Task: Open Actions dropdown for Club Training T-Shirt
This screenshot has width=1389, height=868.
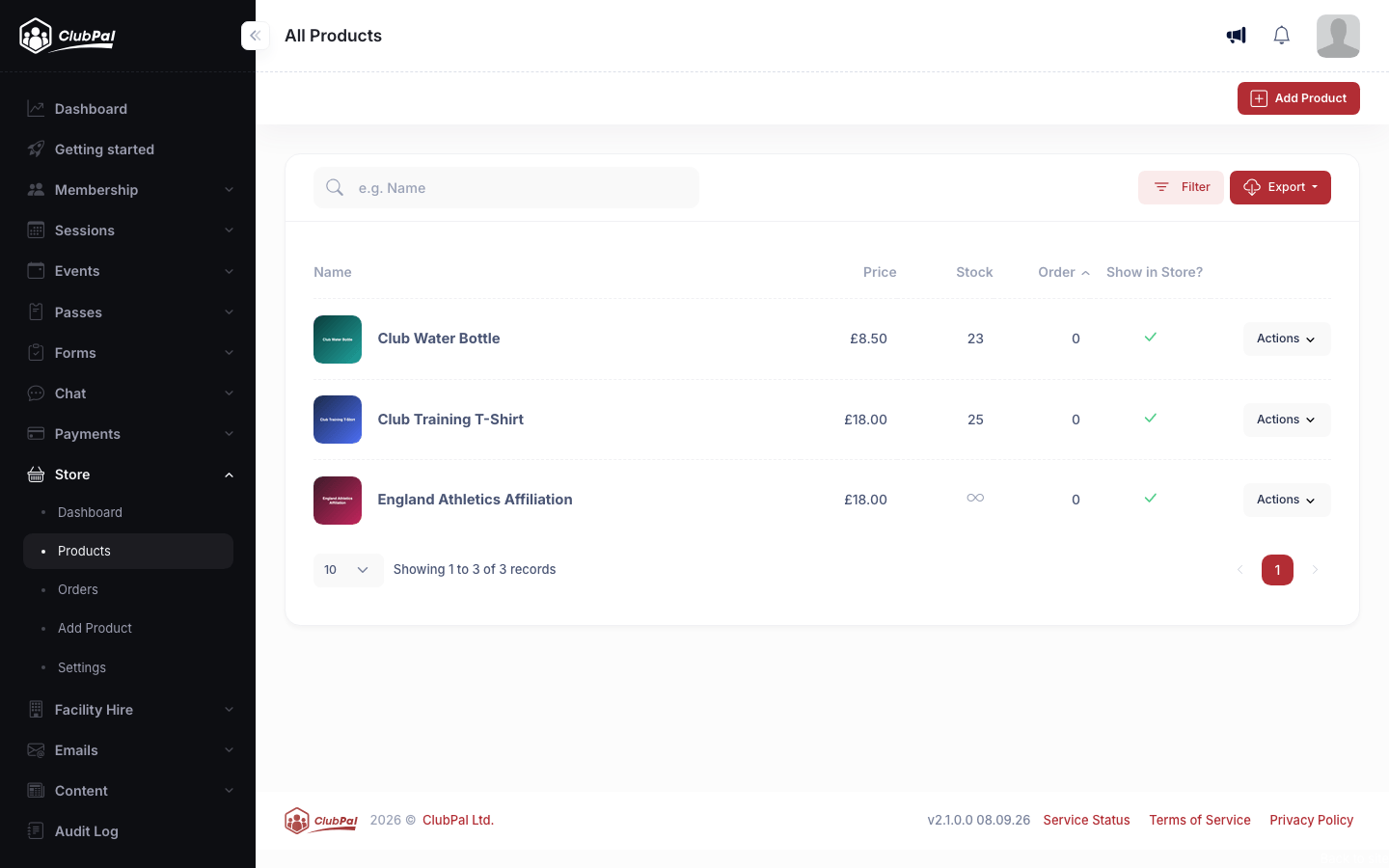Action: [x=1287, y=420]
